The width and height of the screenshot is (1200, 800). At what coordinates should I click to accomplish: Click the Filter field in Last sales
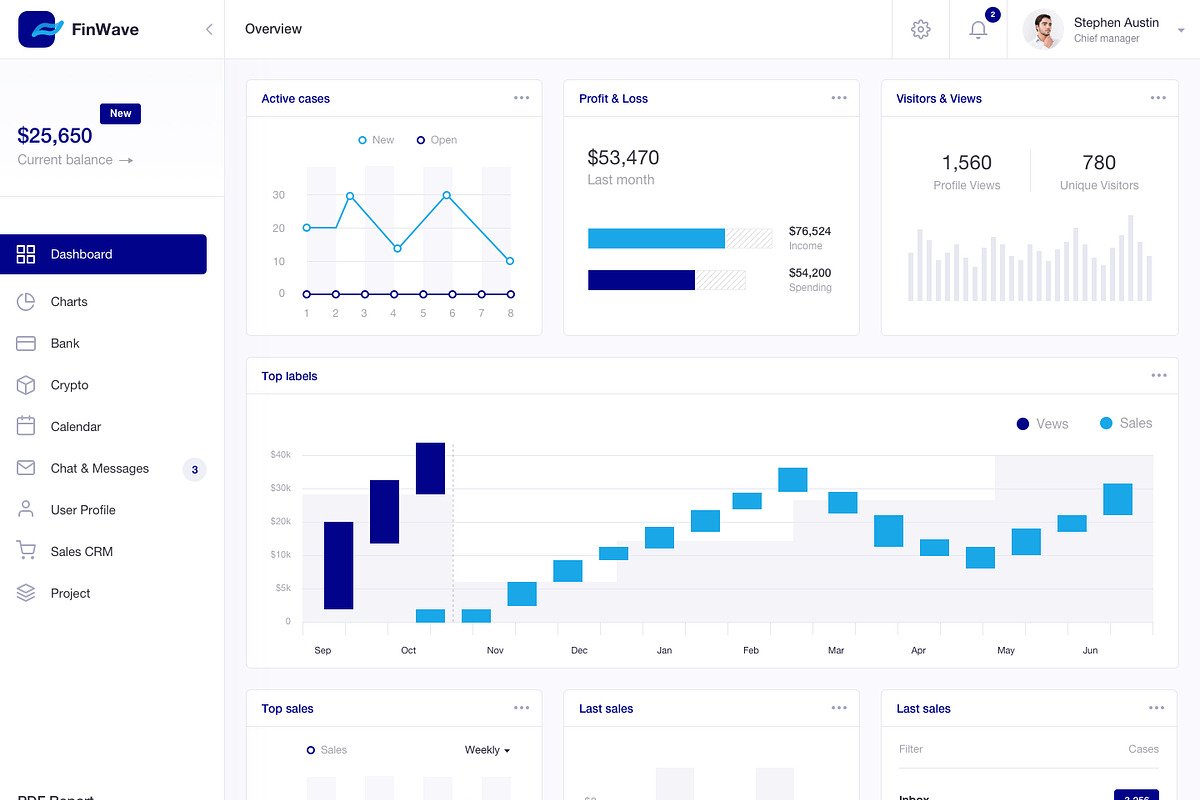(960, 749)
